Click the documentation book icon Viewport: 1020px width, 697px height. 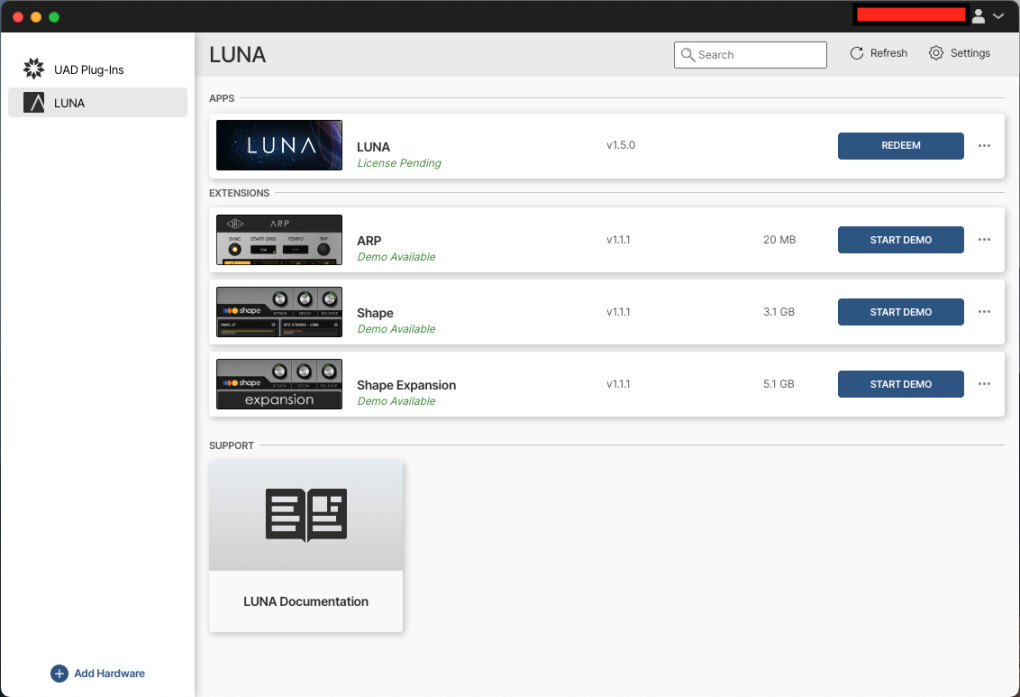coord(306,515)
